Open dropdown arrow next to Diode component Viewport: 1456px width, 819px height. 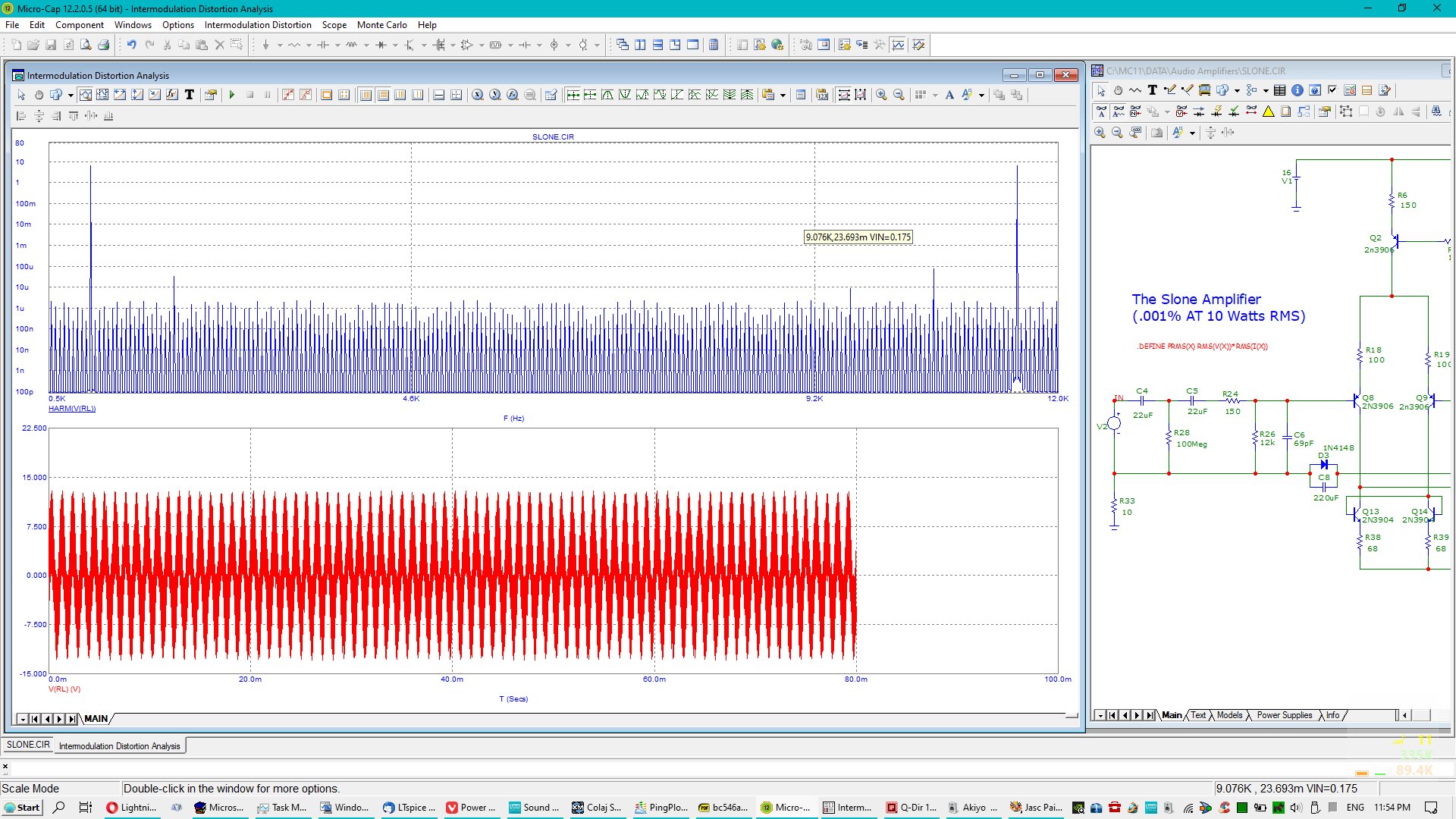[394, 45]
